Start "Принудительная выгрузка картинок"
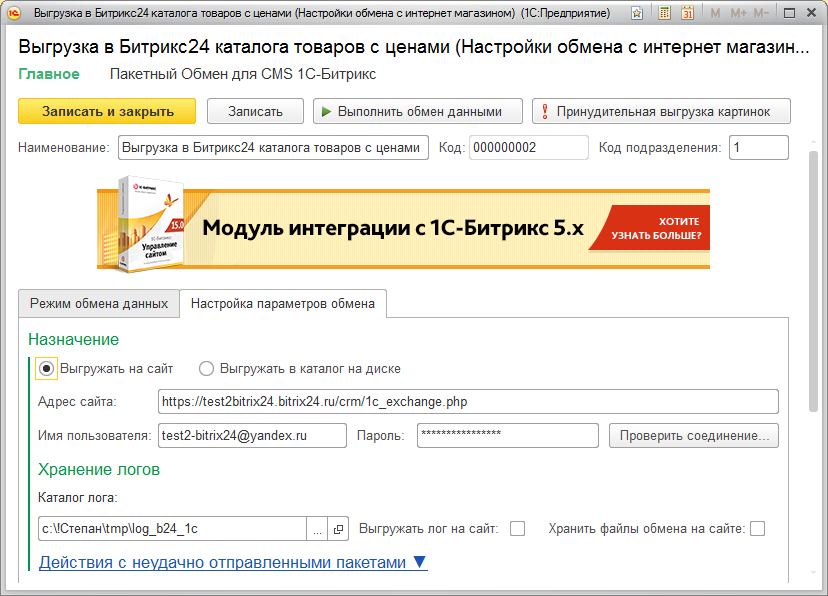This screenshot has width=828, height=596. [661, 111]
